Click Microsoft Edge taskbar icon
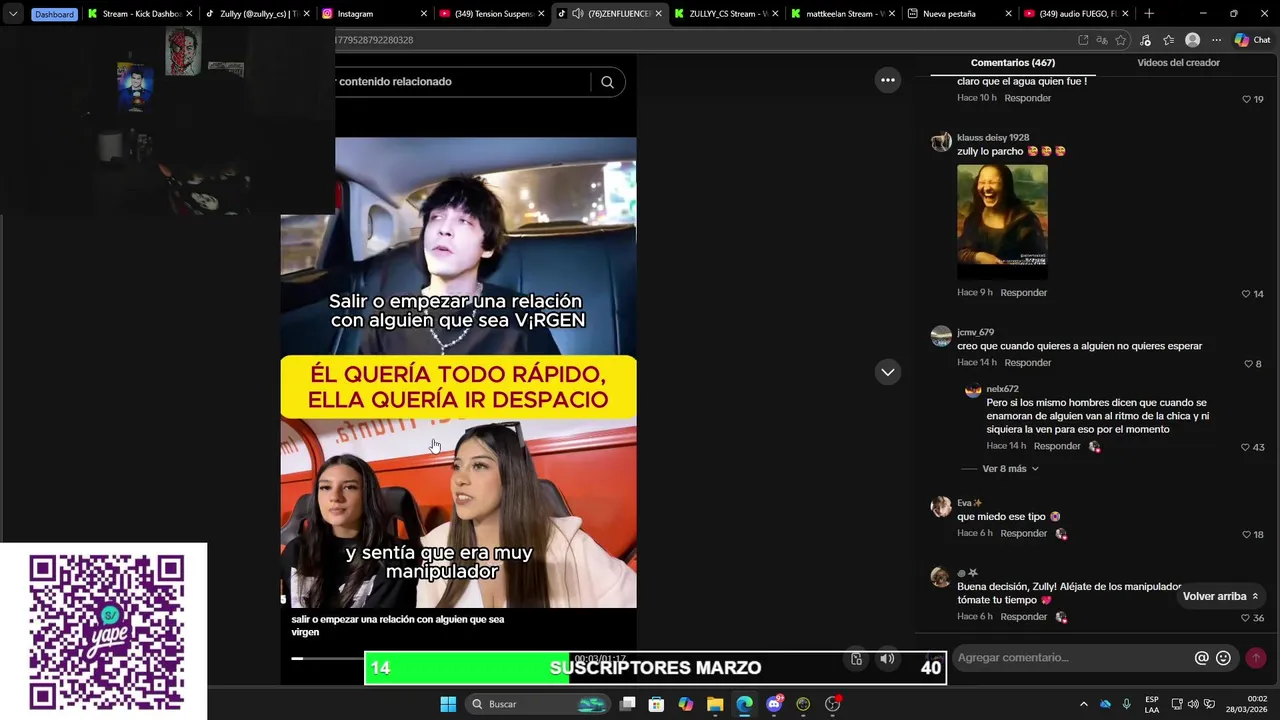Screen dimensions: 1280x720 (744, 704)
